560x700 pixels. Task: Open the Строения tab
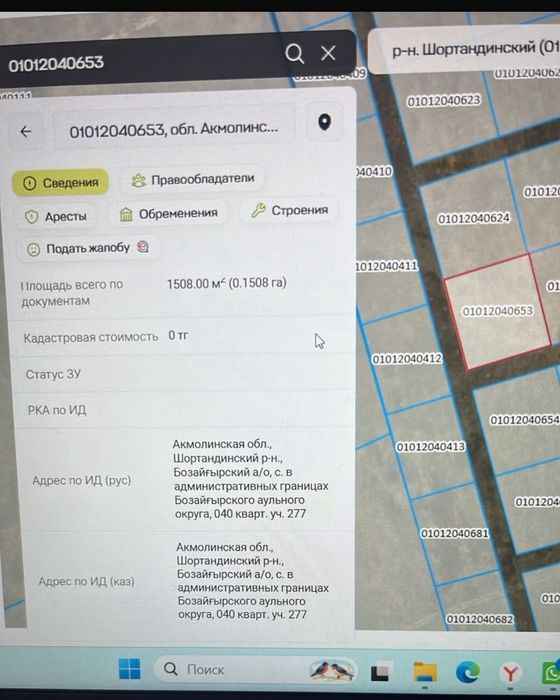(289, 210)
